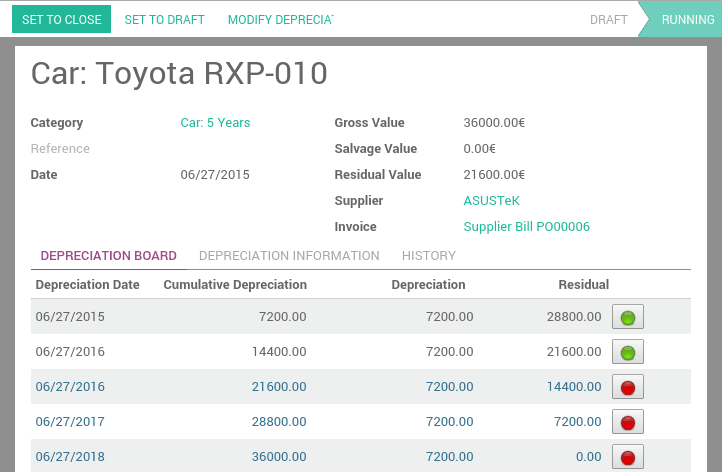The image size is (722, 472).
Task: Click the Depreciation Date column header
Action: [87, 285]
